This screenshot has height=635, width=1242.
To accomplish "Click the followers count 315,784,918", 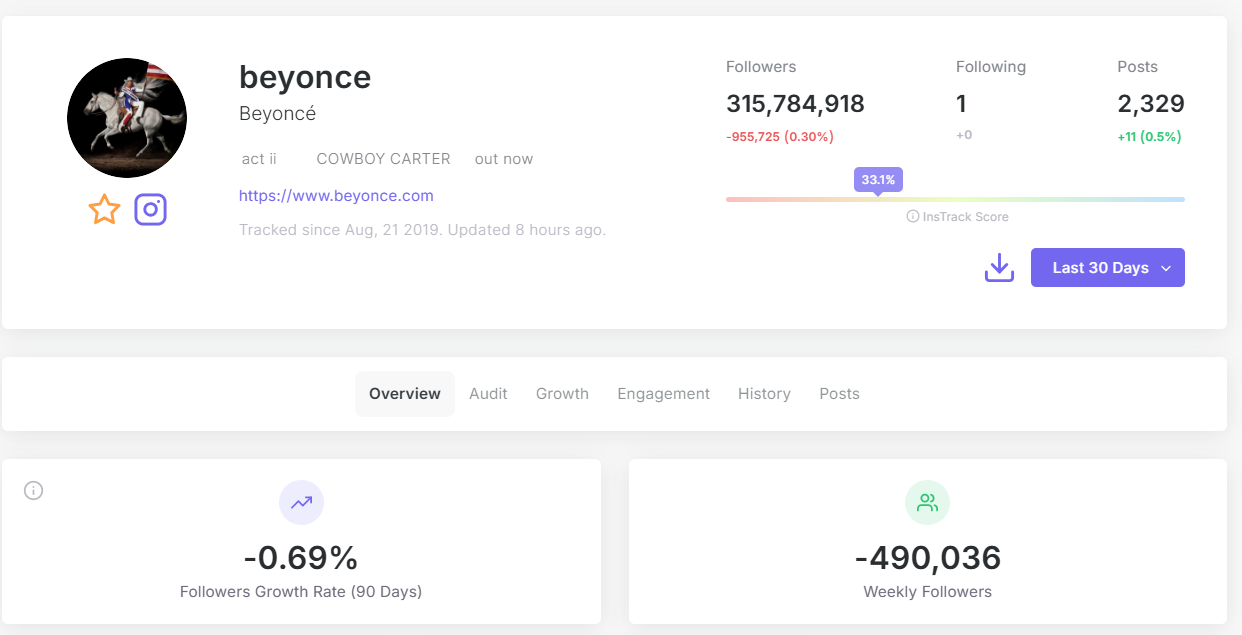I will (795, 104).
